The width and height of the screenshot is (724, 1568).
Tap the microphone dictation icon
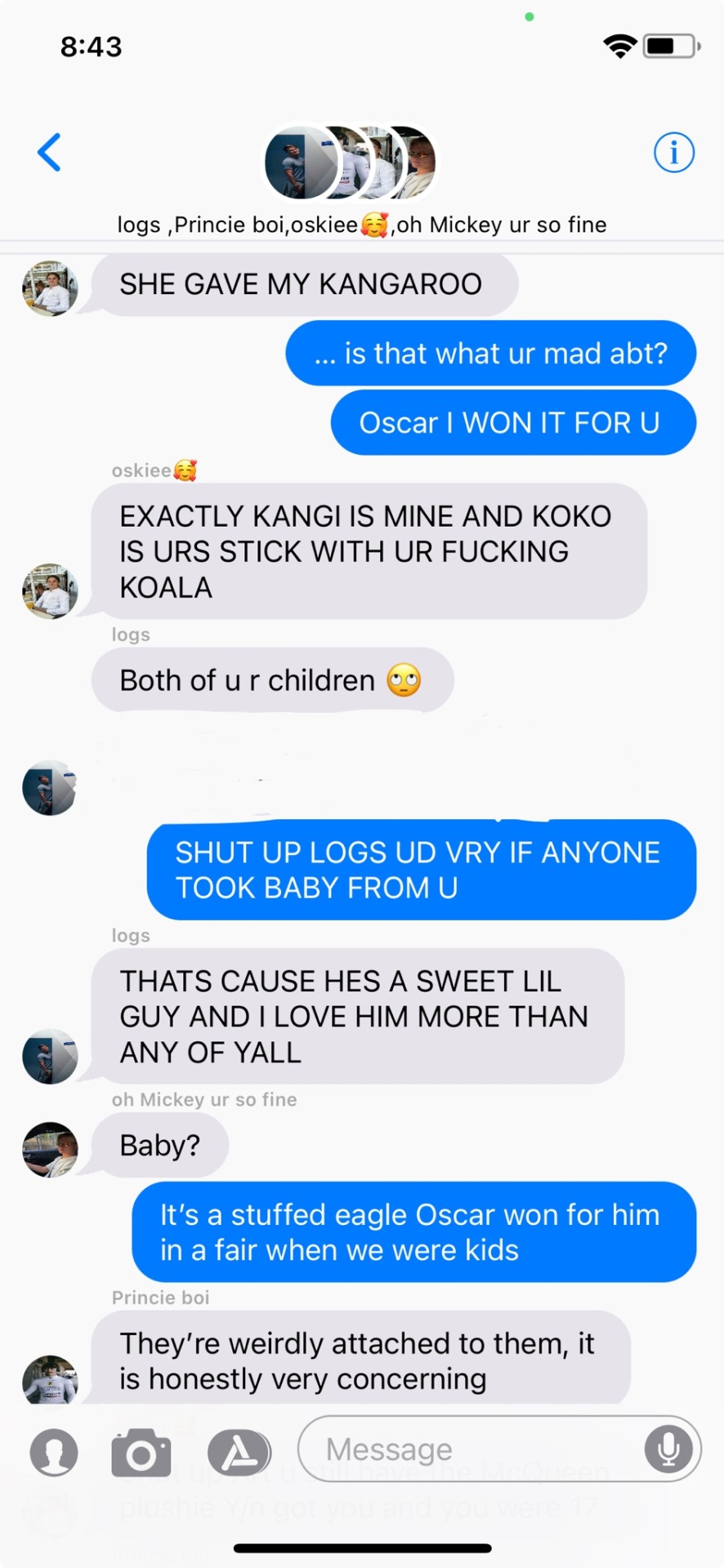668,1449
